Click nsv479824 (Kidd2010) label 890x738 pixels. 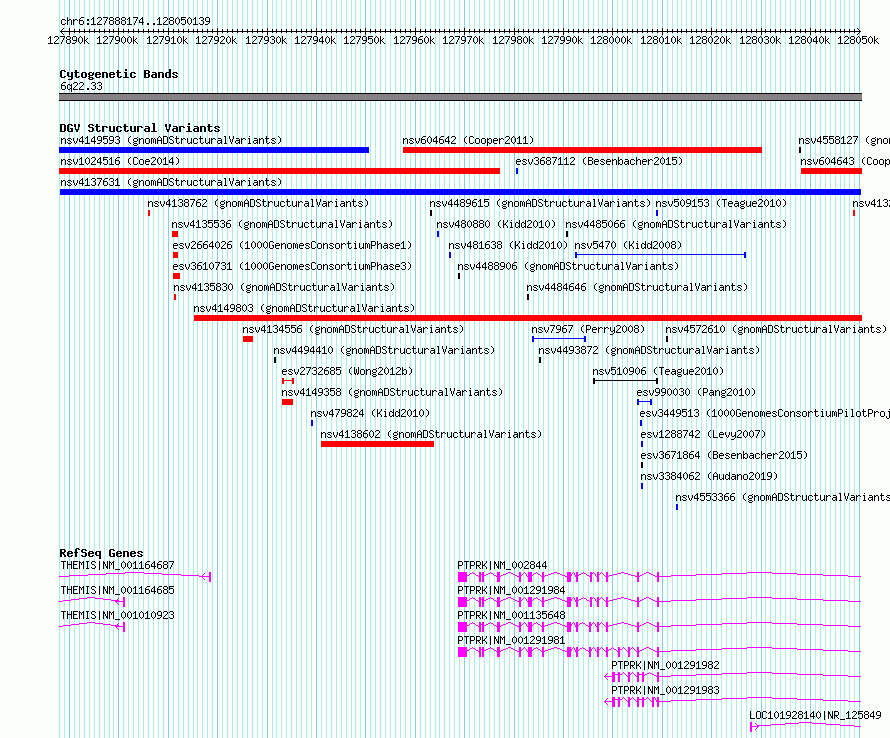370,413
